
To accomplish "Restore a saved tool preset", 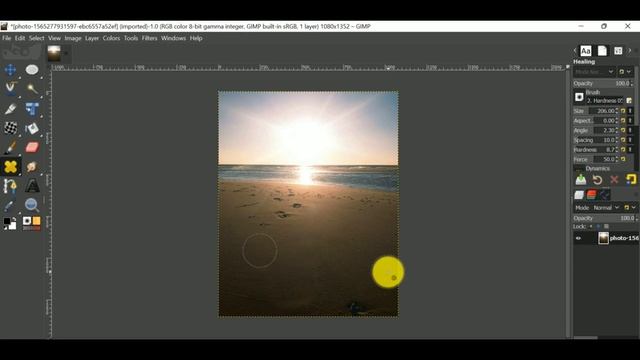I will [598, 180].
